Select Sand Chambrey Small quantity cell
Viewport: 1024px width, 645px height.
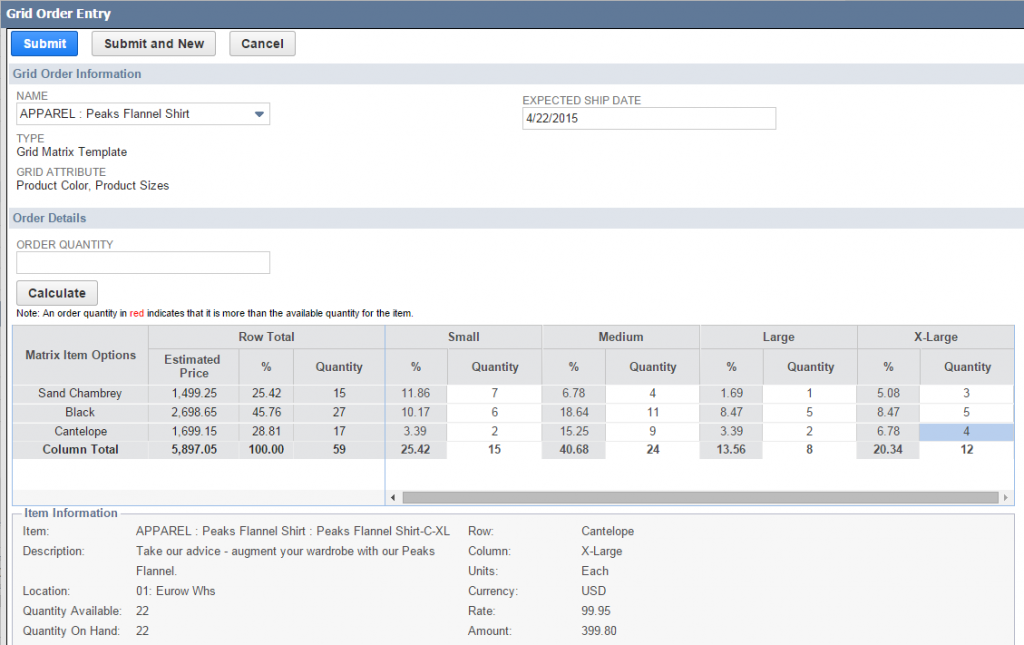pos(494,394)
